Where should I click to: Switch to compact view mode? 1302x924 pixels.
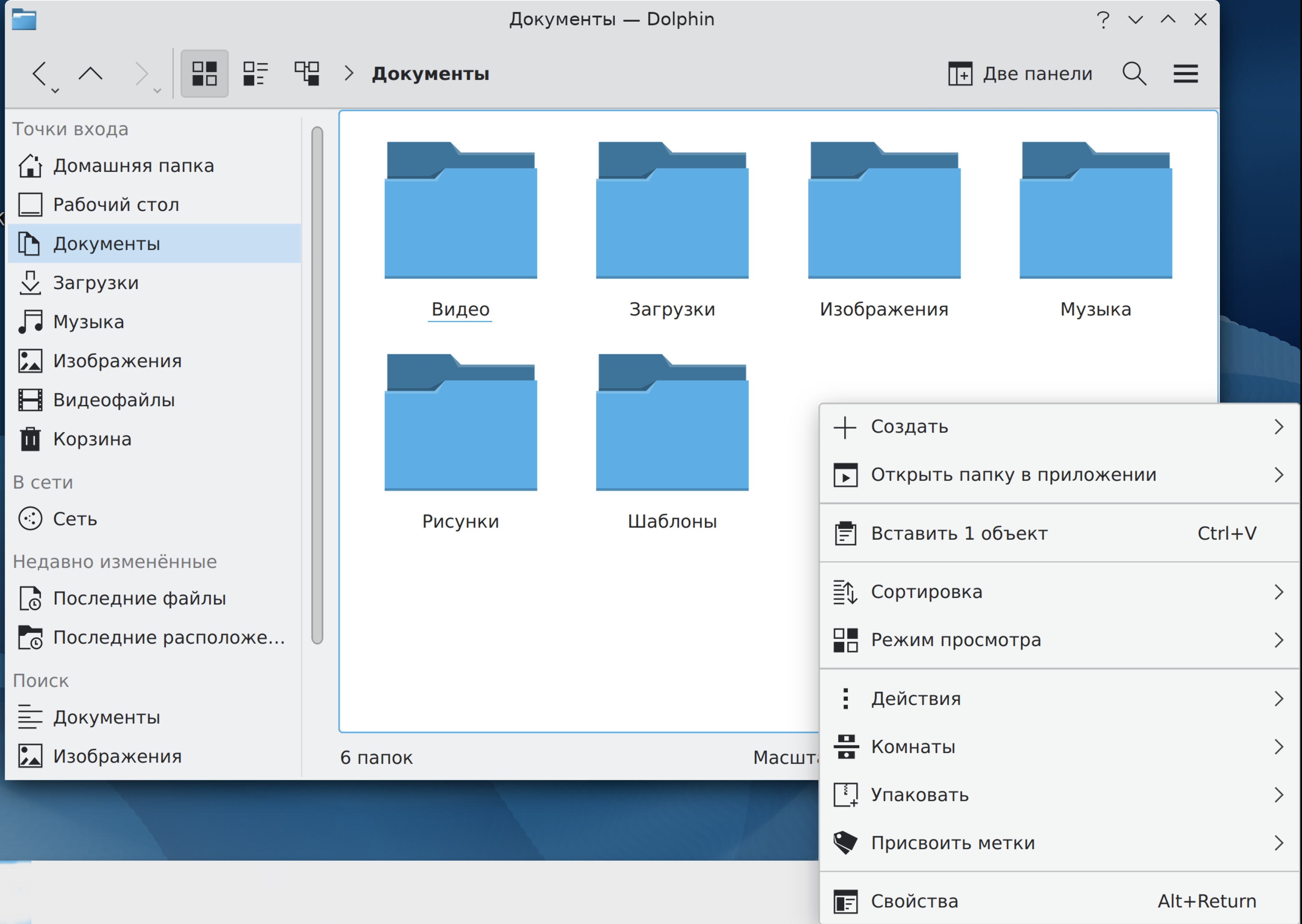click(255, 74)
